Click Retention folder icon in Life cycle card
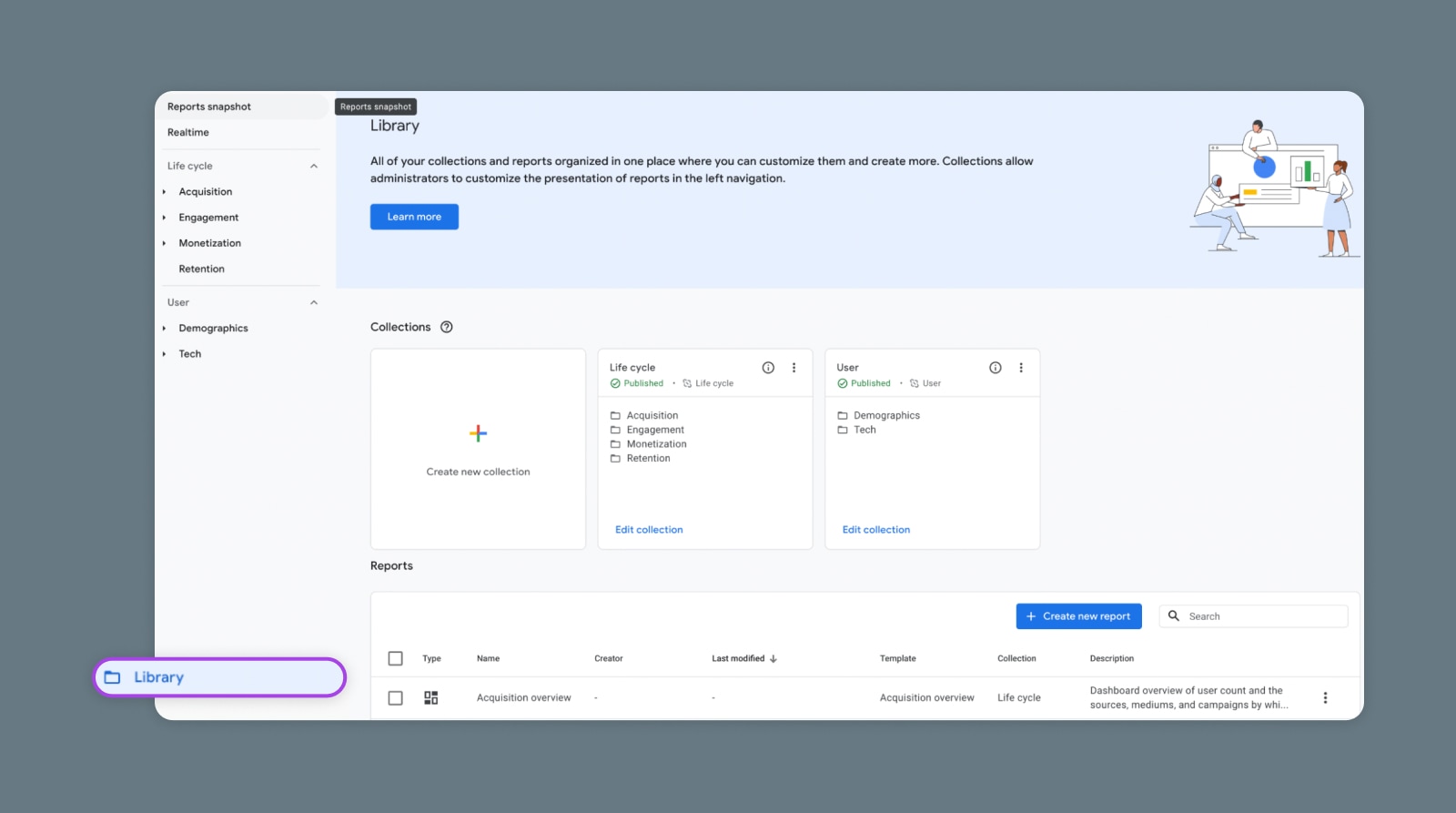The image size is (1456, 813). click(615, 459)
